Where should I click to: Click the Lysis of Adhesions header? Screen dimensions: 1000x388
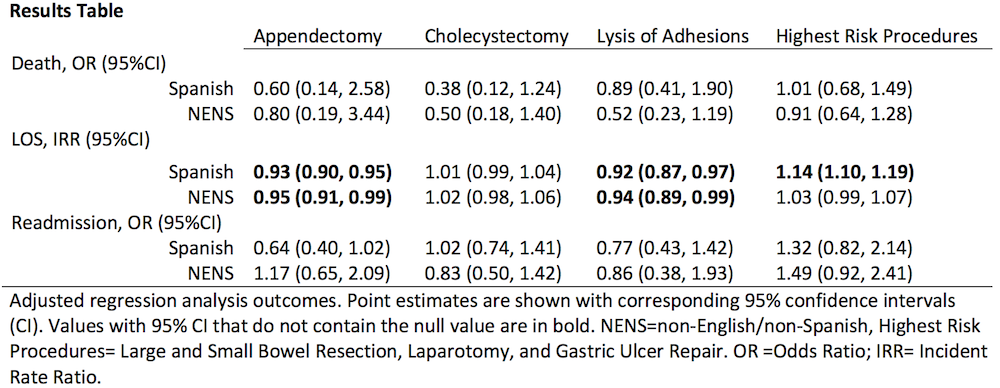coord(673,36)
